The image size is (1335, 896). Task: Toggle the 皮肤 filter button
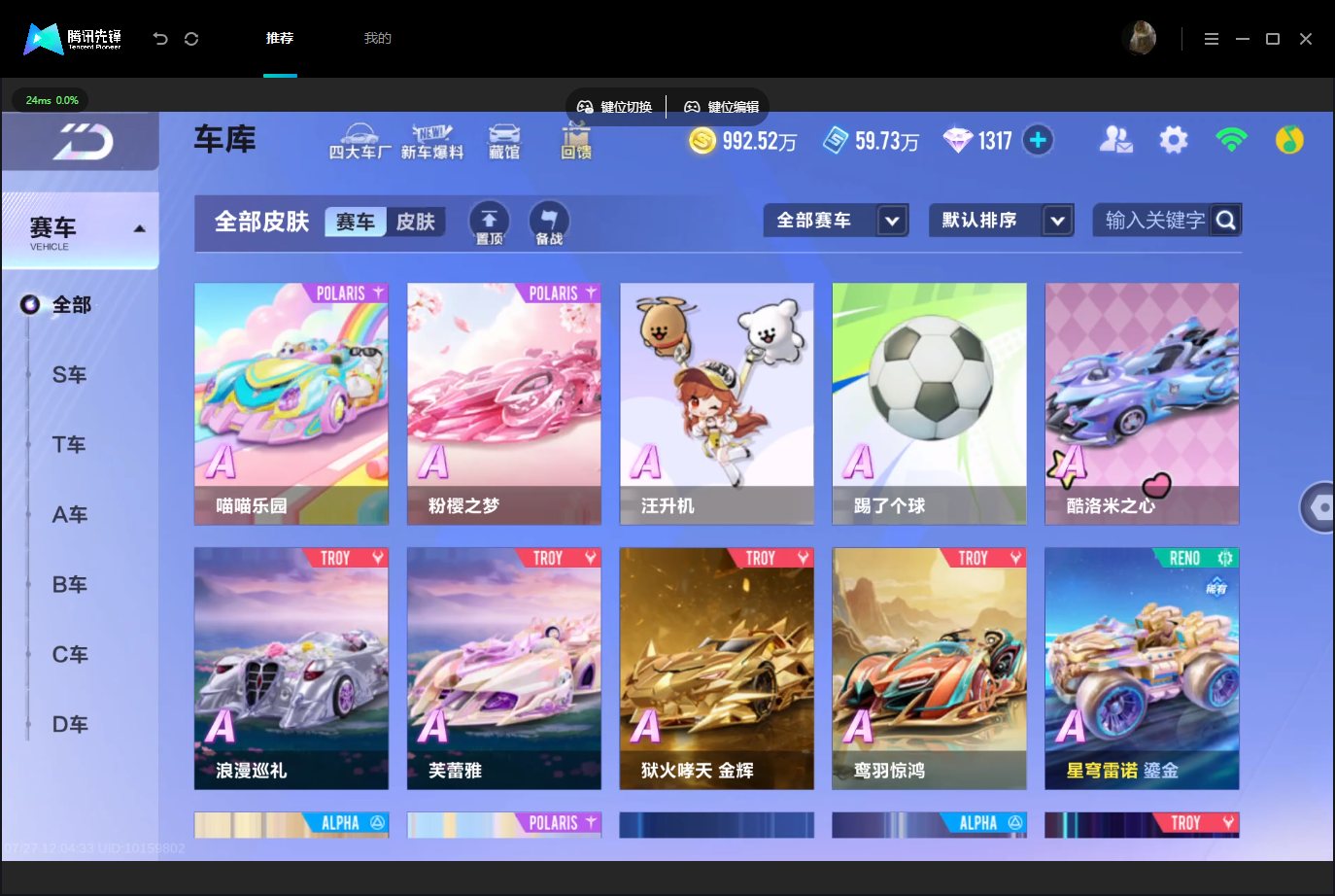click(x=416, y=222)
